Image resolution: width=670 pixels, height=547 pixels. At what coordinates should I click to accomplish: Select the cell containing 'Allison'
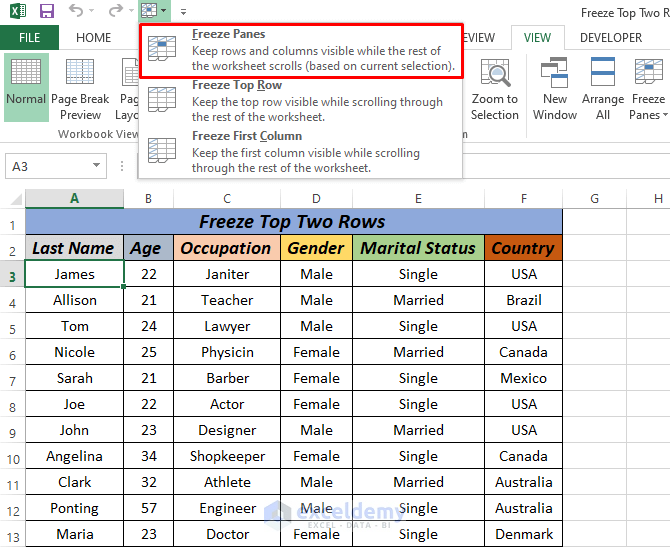click(74, 300)
